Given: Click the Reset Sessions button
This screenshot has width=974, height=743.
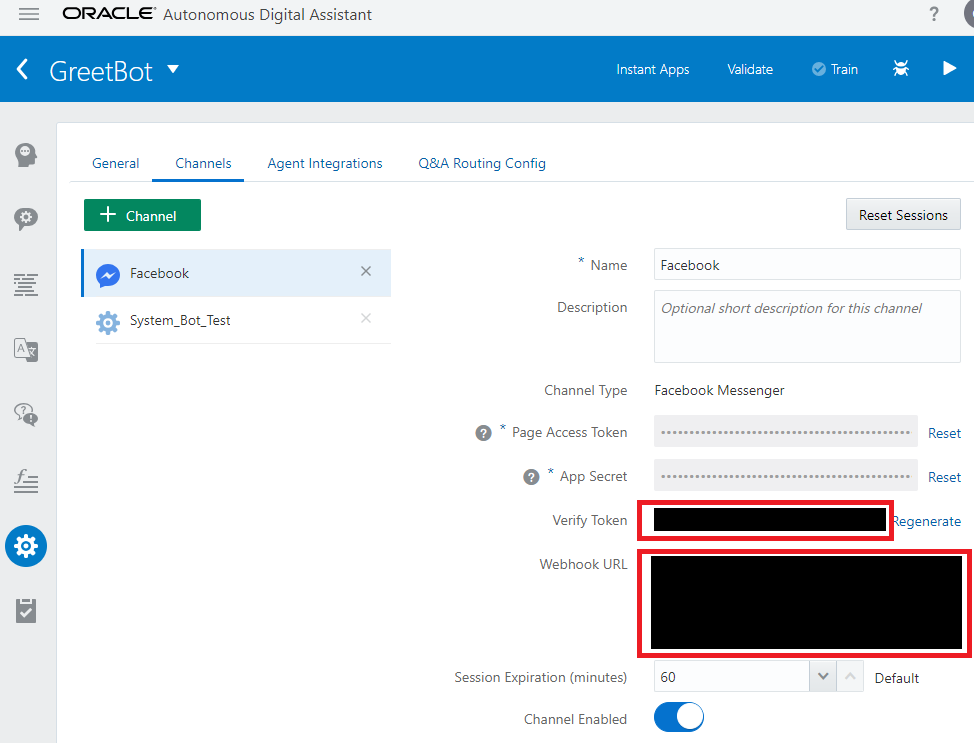Looking at the screenshot, I should pyautogui.click(x=903, y=214).
